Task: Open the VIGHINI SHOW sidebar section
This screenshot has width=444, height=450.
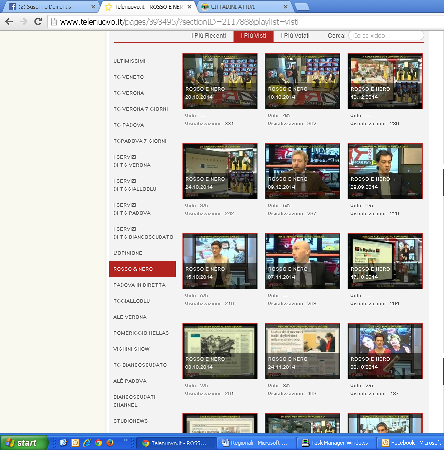Action: (x=131, y=349)
